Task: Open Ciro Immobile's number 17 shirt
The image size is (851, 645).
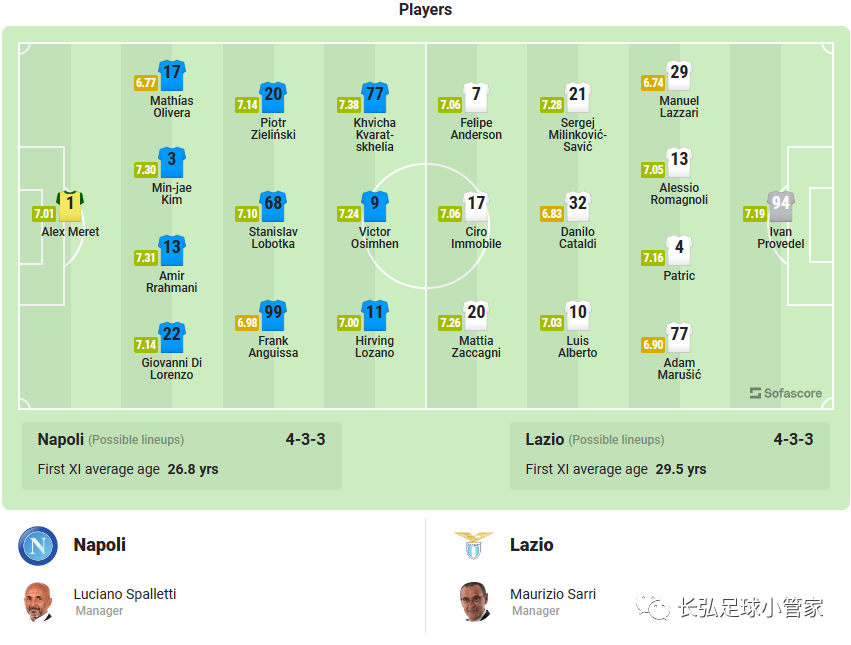Action: pyautogui.click(x=476, y=206)
